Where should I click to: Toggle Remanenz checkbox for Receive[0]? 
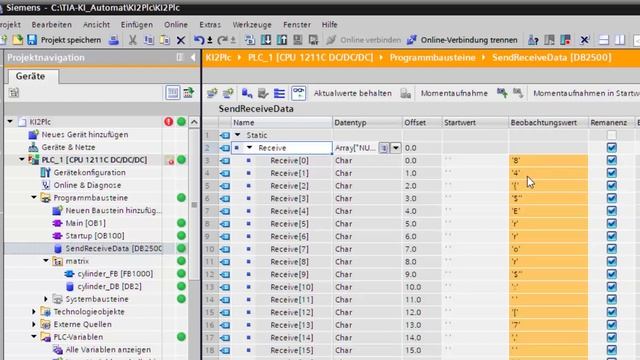(611, 160)
